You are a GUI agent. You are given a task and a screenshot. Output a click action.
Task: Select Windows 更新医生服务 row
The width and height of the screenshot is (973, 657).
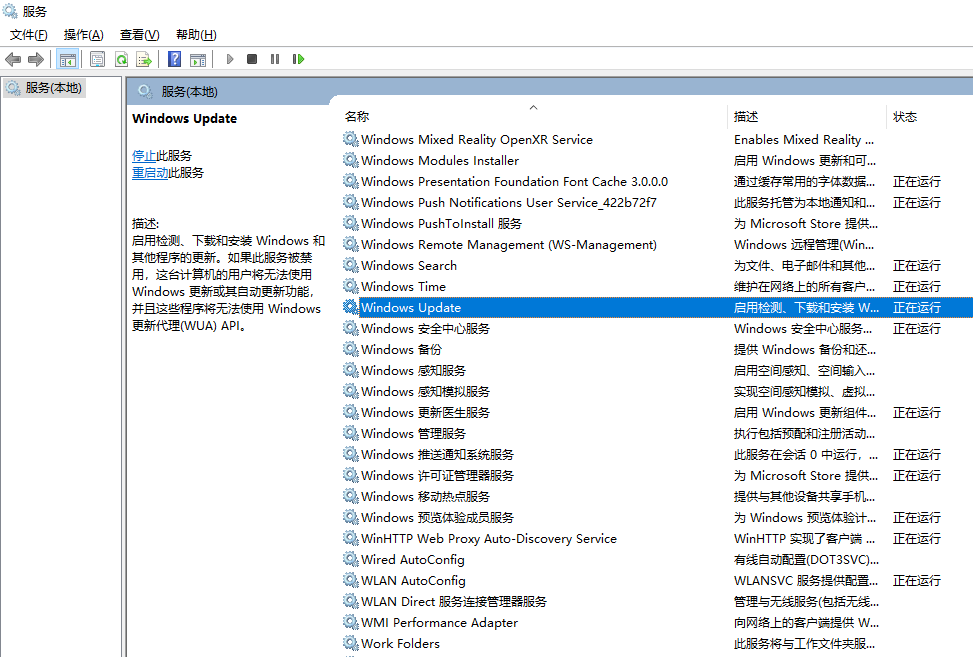(657, 413)
